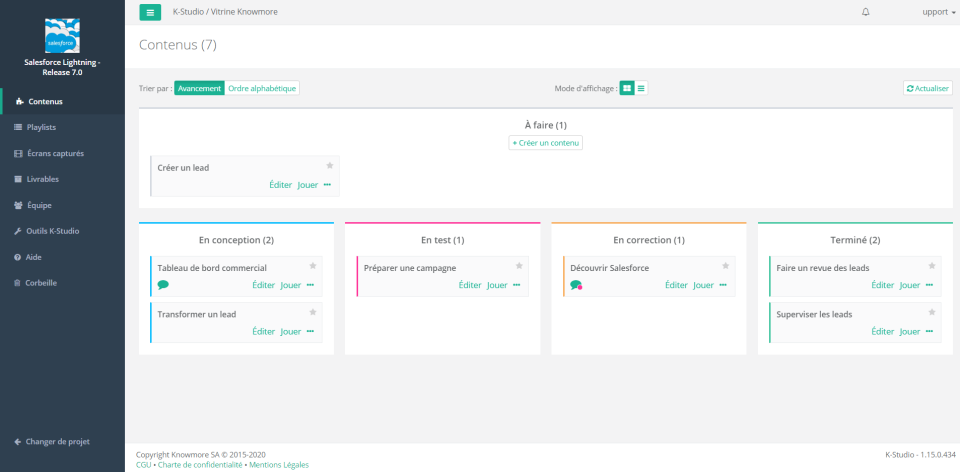Open Livrables in the sidebar
Screen dimensions: 960x472
(62, 179)
